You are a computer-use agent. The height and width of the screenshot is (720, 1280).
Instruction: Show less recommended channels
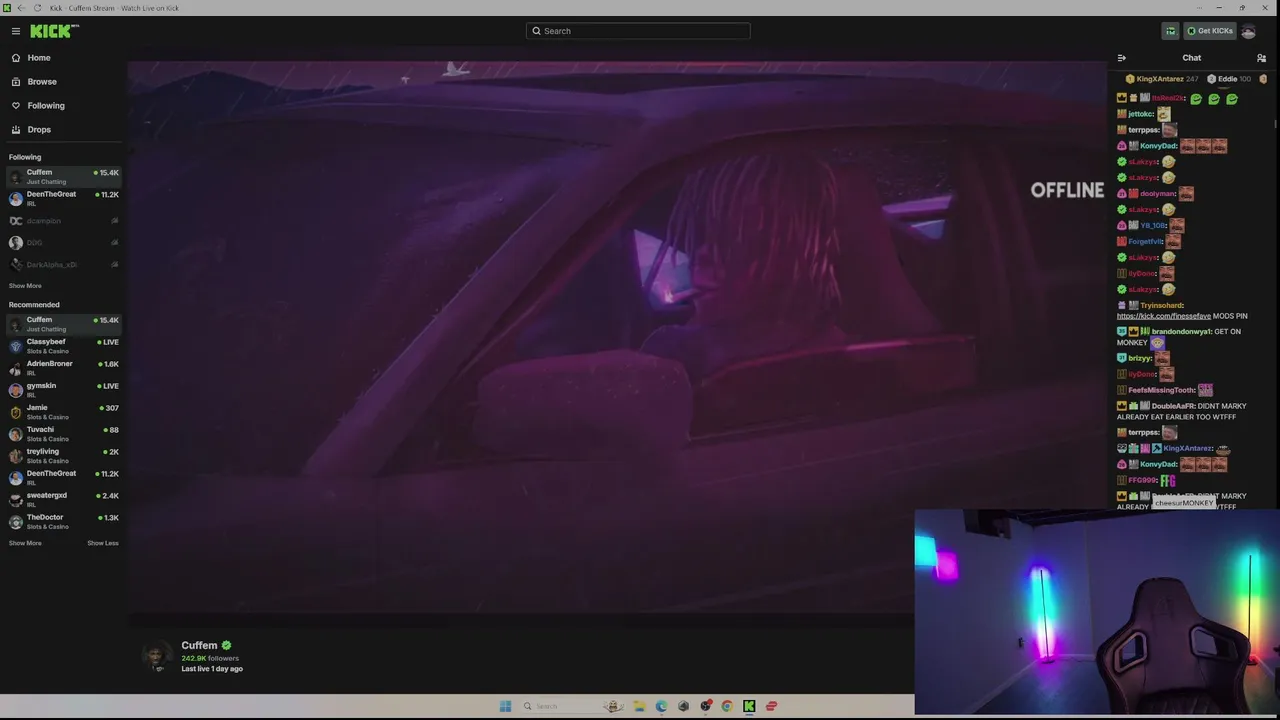tap(103, 543)
